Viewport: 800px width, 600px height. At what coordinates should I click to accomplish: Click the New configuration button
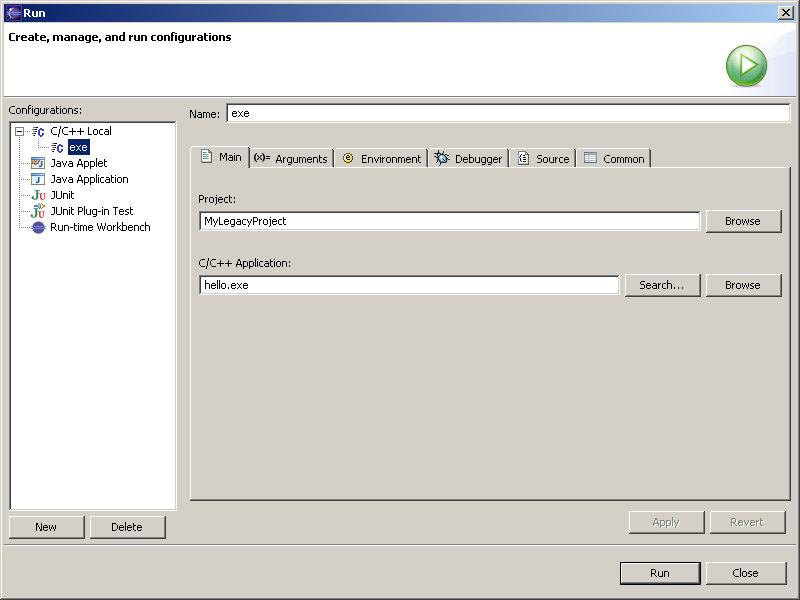46,527
